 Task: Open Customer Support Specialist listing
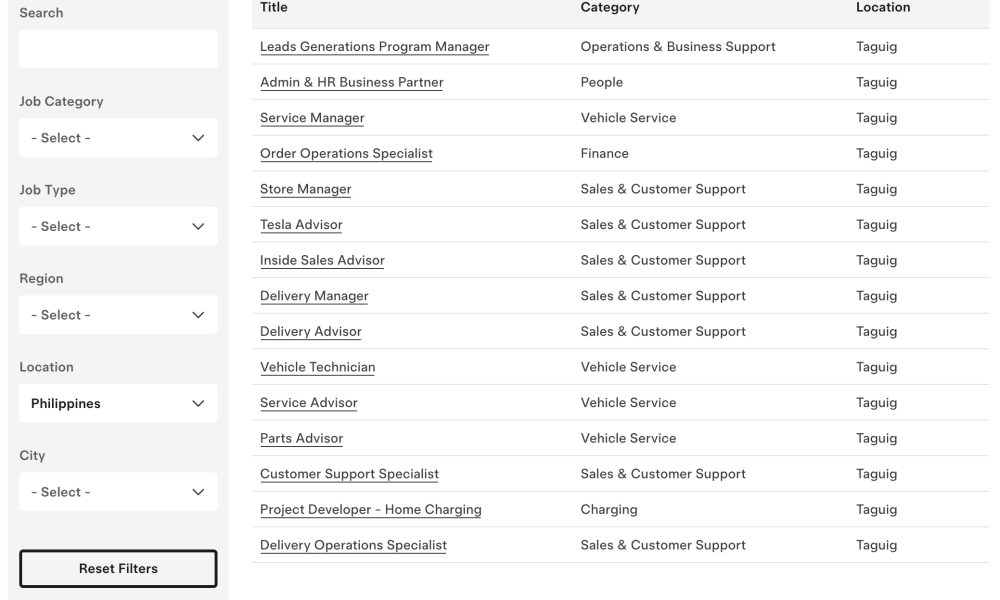[x=349, y=474]
